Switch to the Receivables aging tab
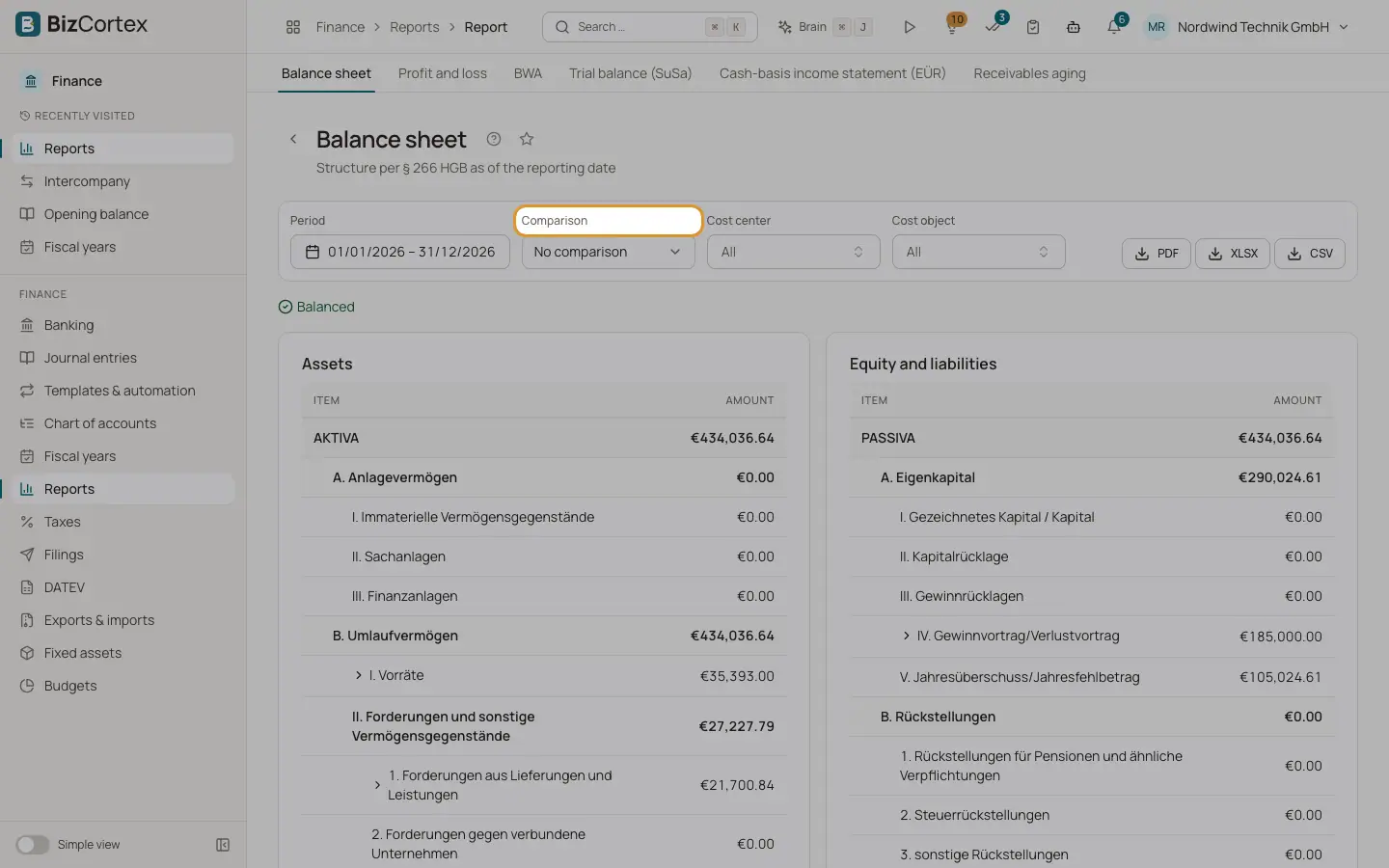 click(1029, 73)
